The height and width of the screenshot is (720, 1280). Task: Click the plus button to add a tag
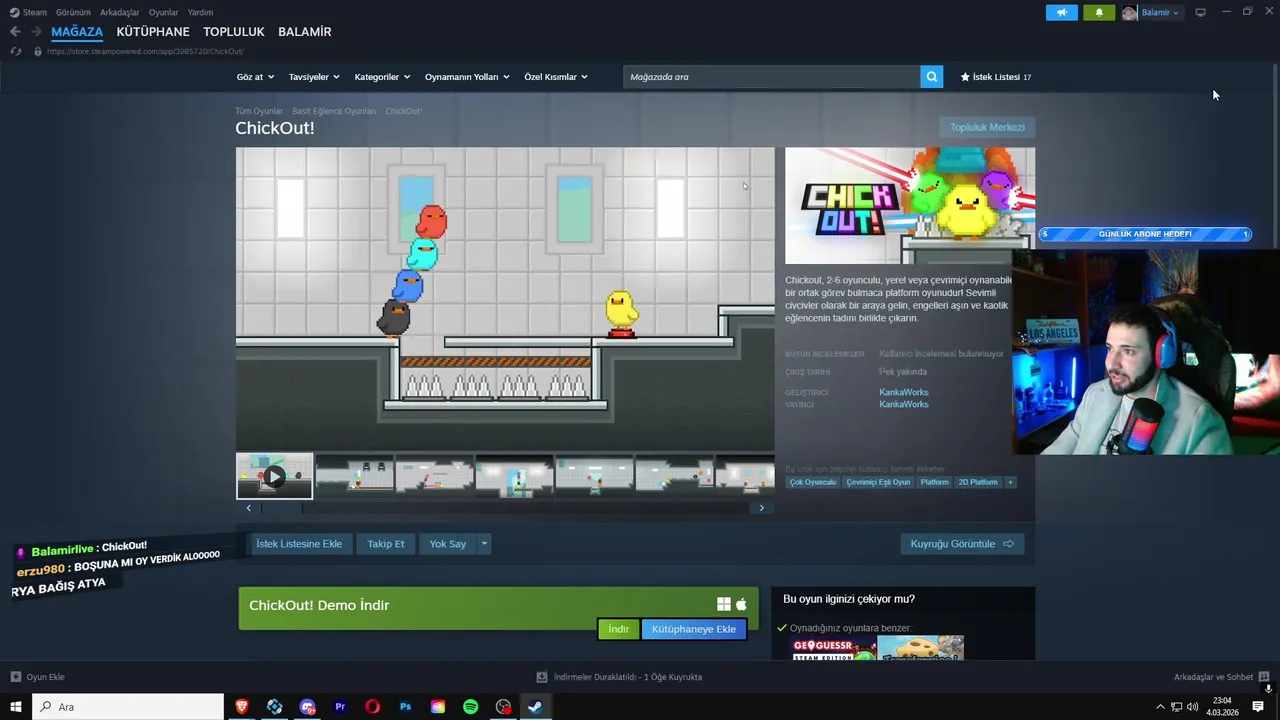pyautogui.click(x=1010, y=482)
